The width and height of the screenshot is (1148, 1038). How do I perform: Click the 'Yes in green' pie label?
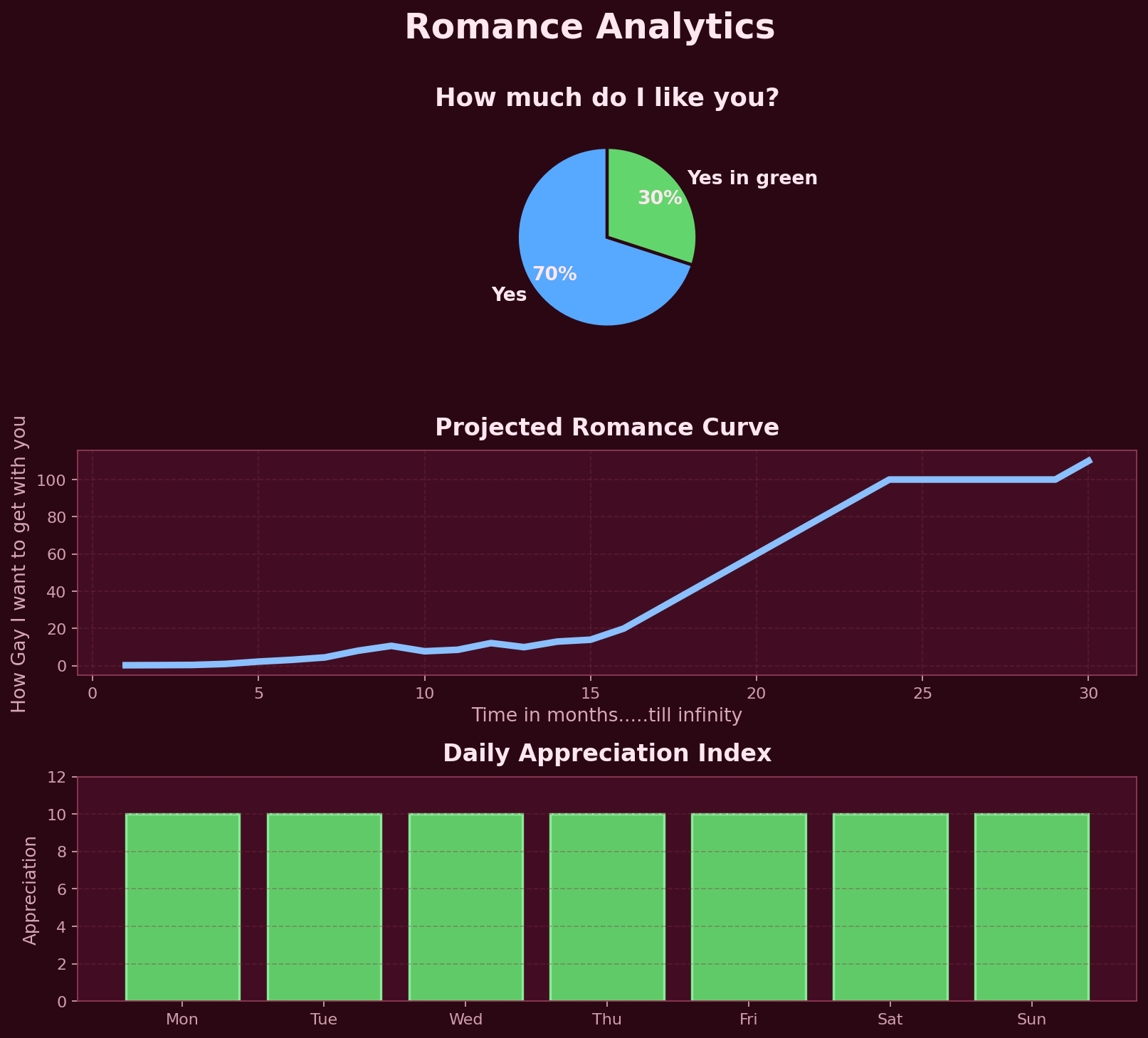752,178
